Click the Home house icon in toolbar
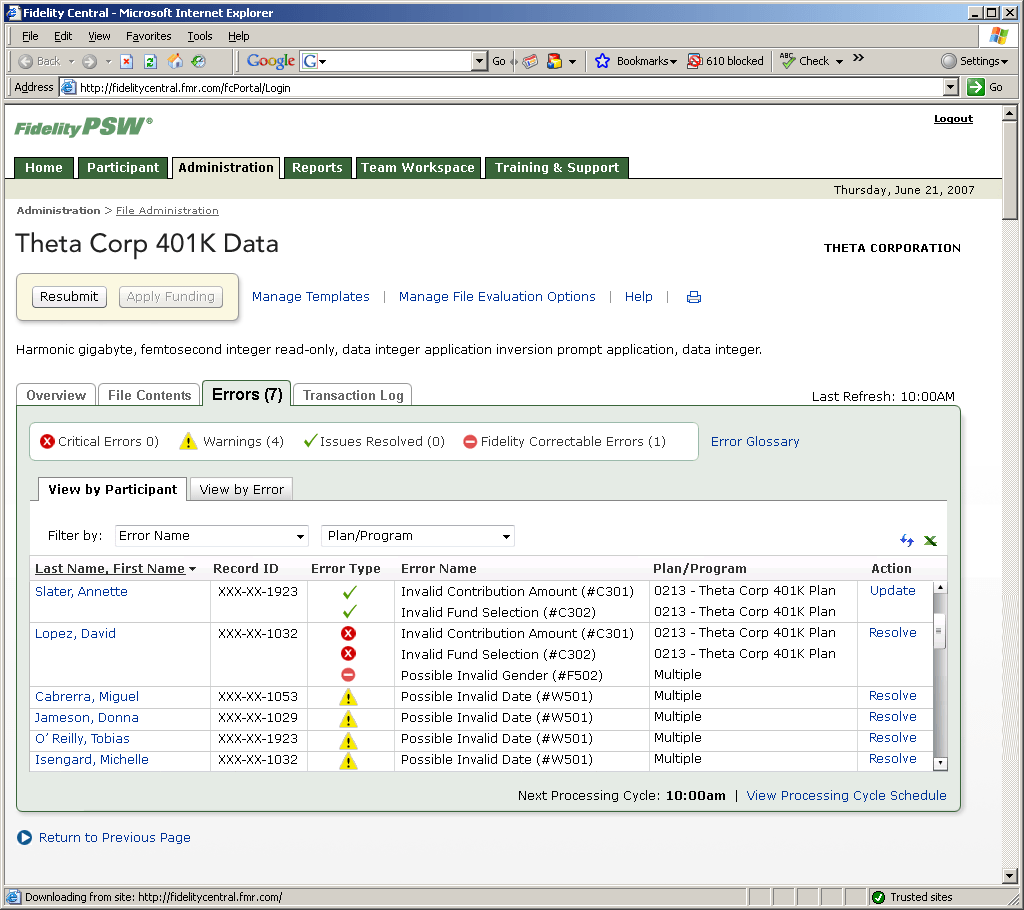This screenshot has width=1024, height=910. [x=175, y=61]
